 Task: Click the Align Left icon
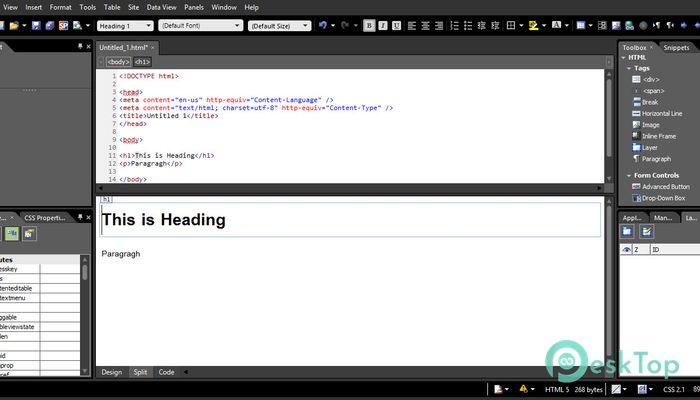coord(412,26)
